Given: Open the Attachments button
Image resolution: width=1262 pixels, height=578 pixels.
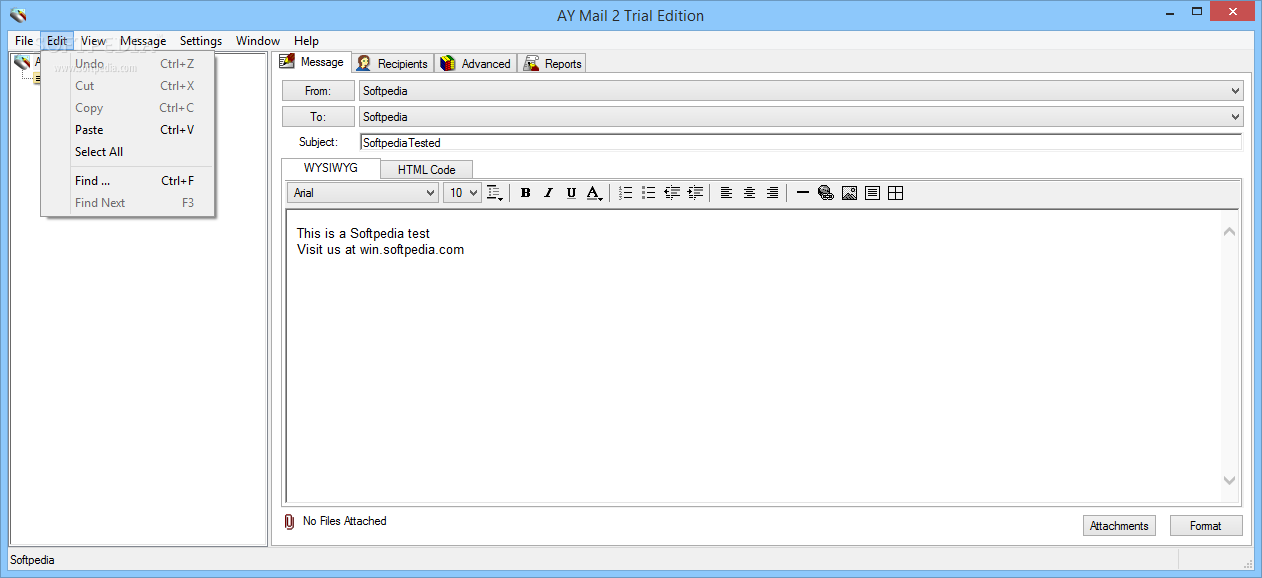Looking at the screenshot, I should [x=1120, y=526].
